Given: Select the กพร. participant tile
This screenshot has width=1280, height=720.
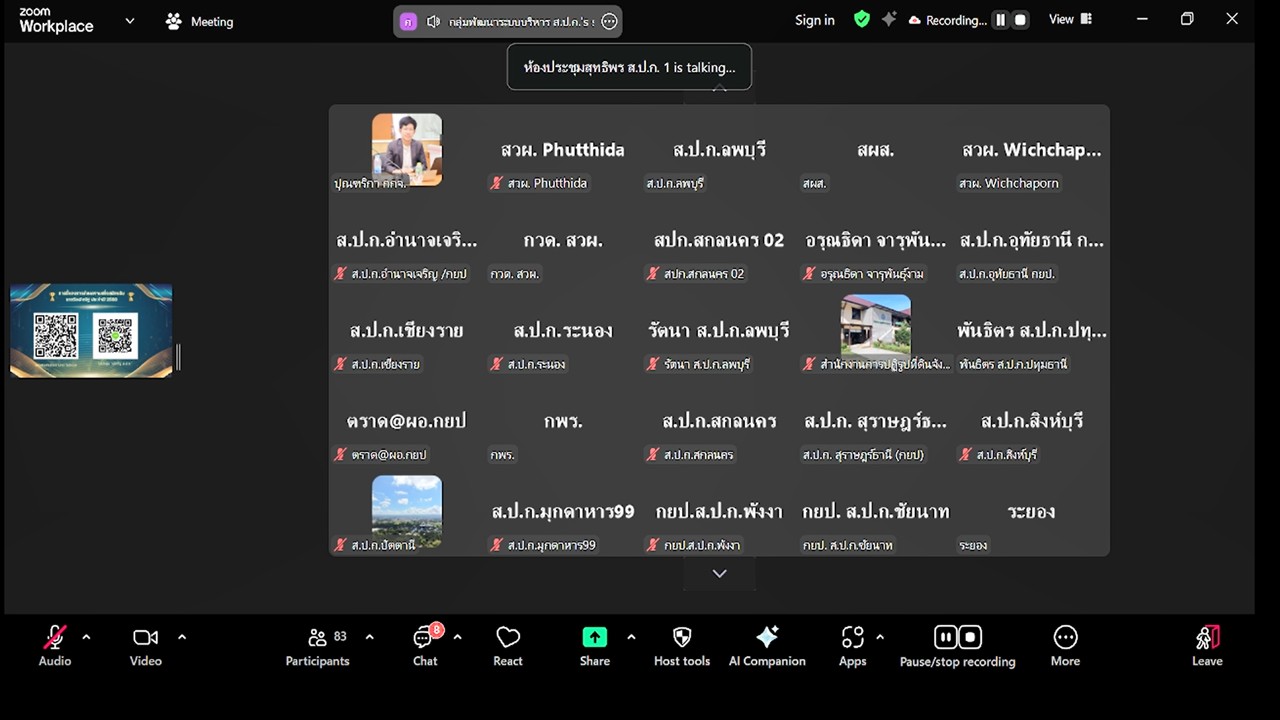Looking at the screenshot, I should pyautogui.click(x=563, y=422).
